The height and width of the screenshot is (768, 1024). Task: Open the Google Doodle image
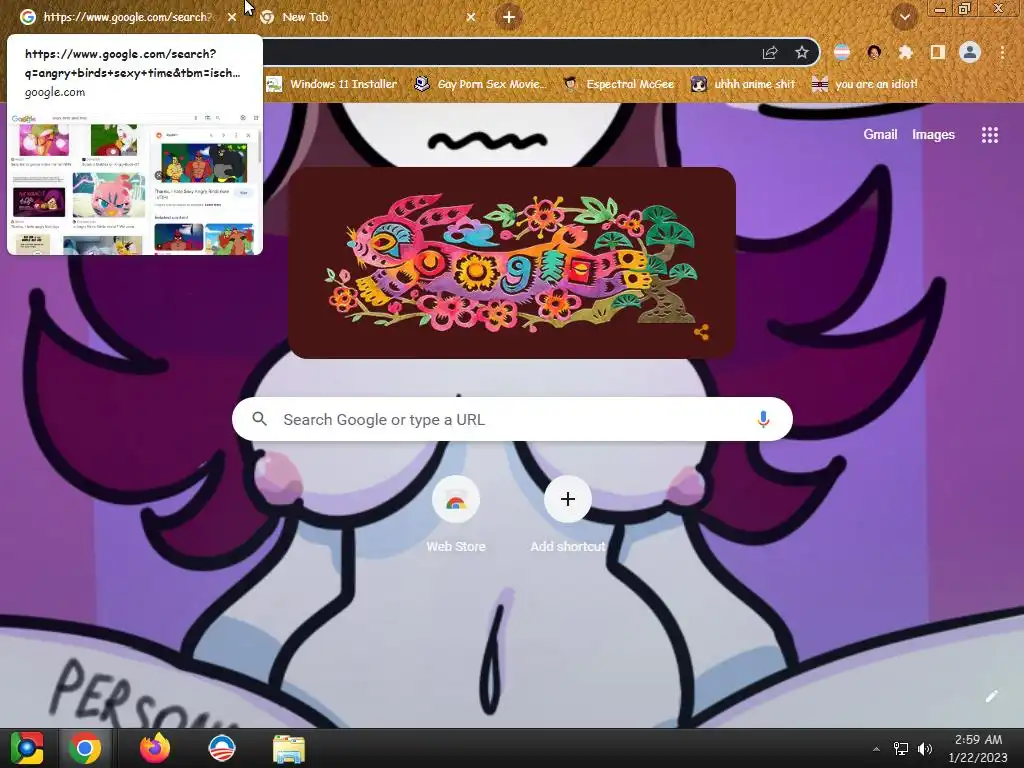512,263
